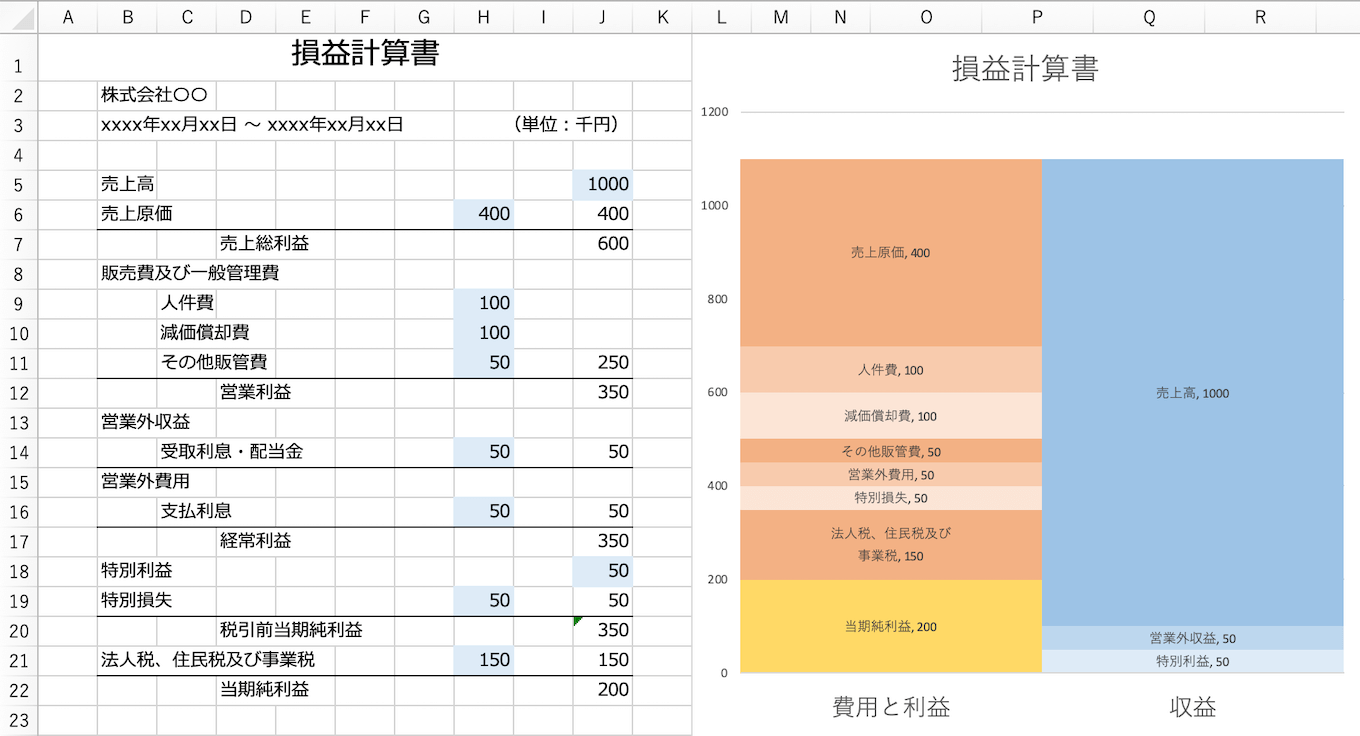1360x736 pixels.
Task: Click the 150 cell in column H
Action: click(x=484, y=660)
